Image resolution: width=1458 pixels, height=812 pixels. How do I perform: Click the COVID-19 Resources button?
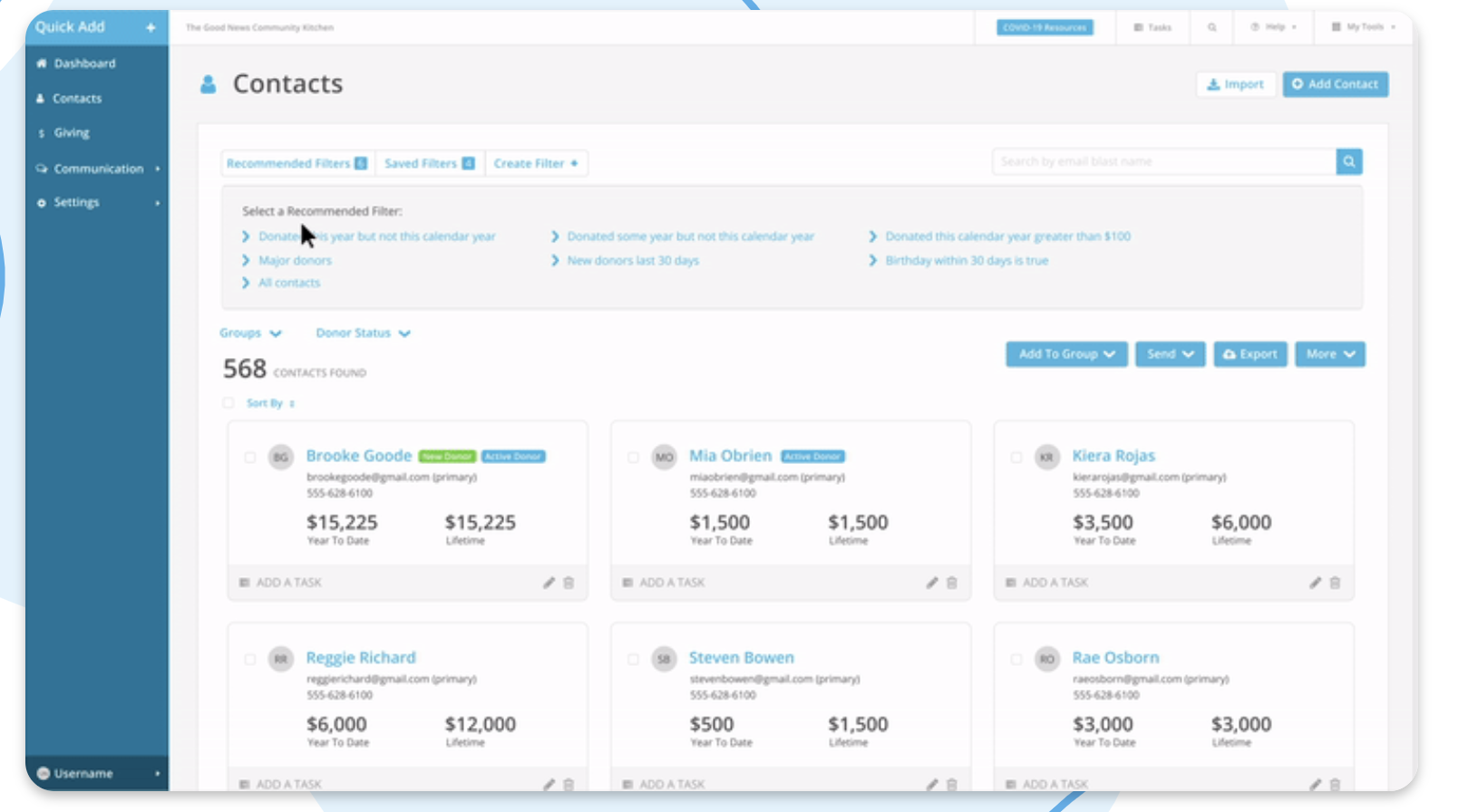[1045, 27]
